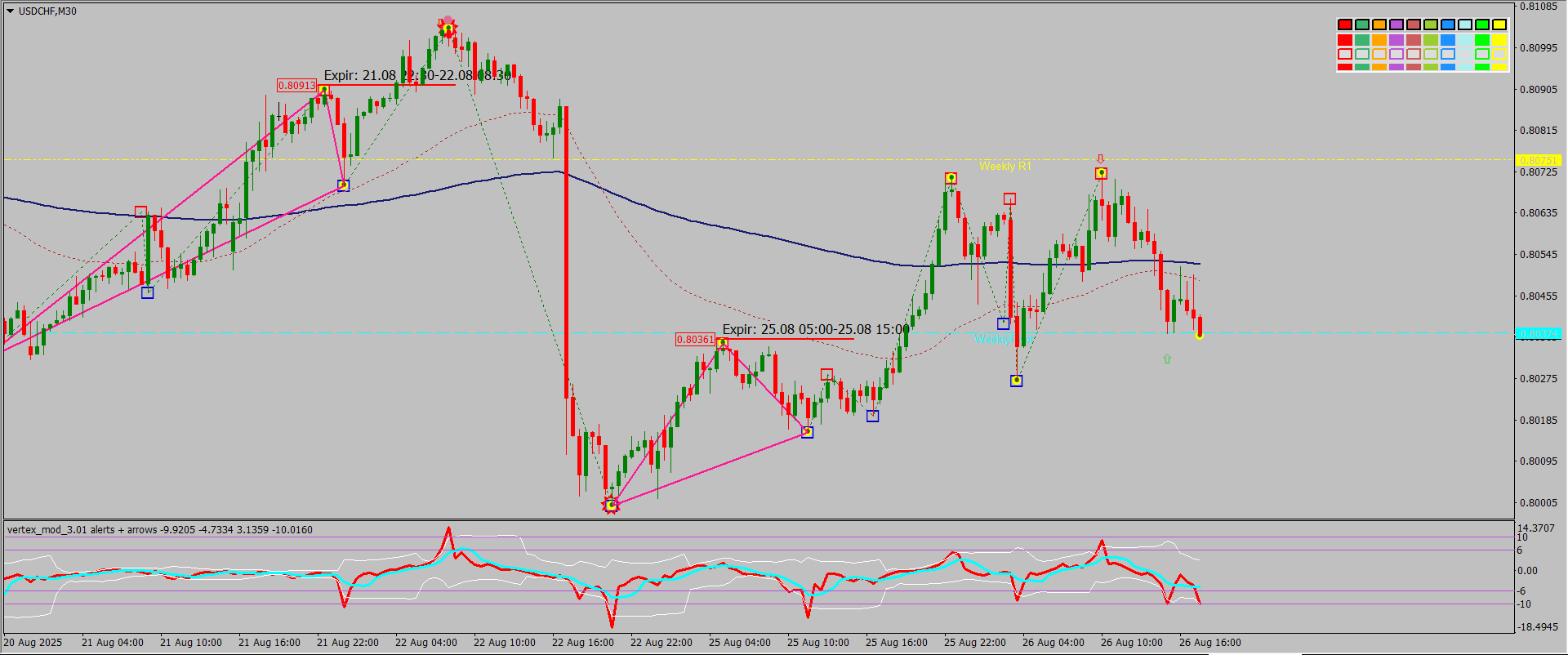The height and width of the screenshot is (655, 1568).
Task: Click the -18.4945 value on the indicator scale
Action: [x=1536, y=627]
